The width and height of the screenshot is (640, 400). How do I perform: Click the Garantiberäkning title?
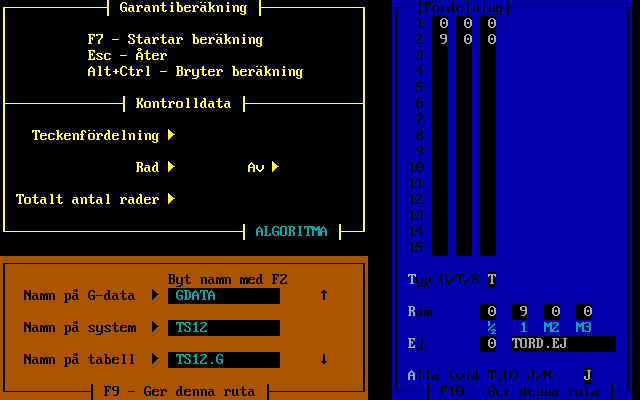tap(184, 8)
